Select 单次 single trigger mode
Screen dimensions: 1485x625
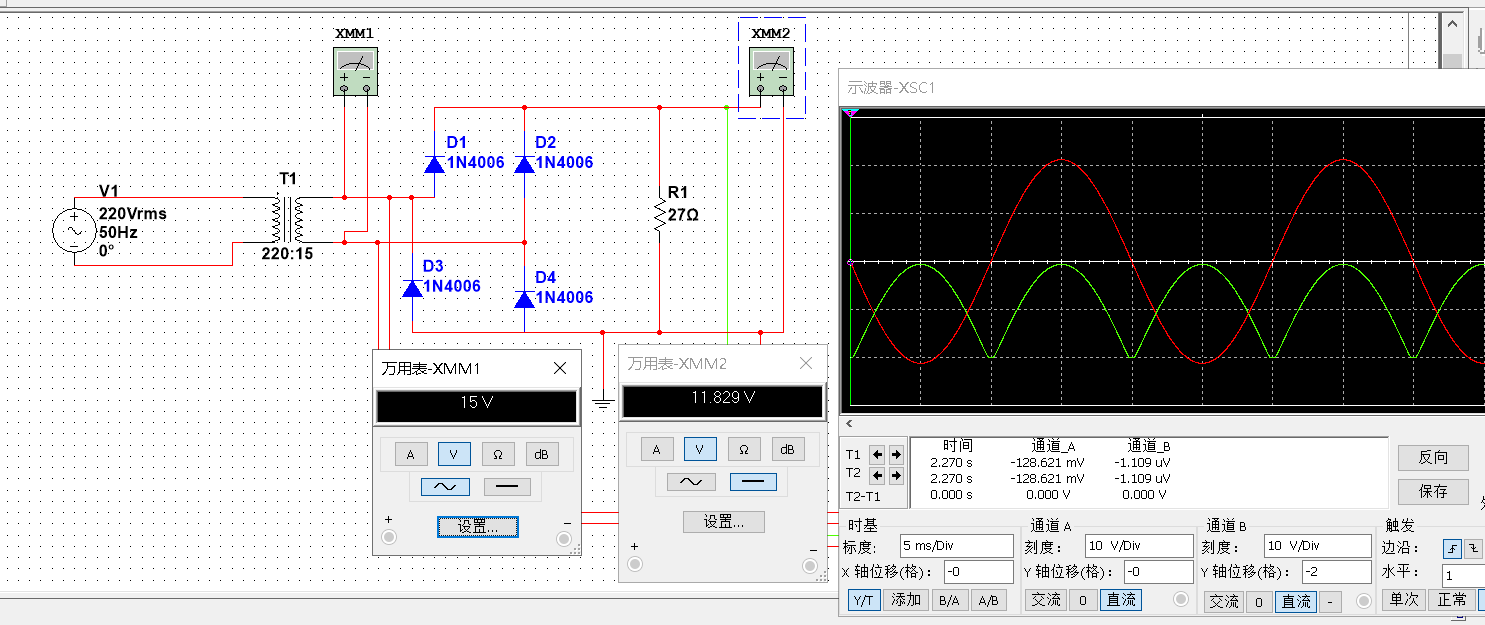pyautogui.click(x=1402, y=600)
